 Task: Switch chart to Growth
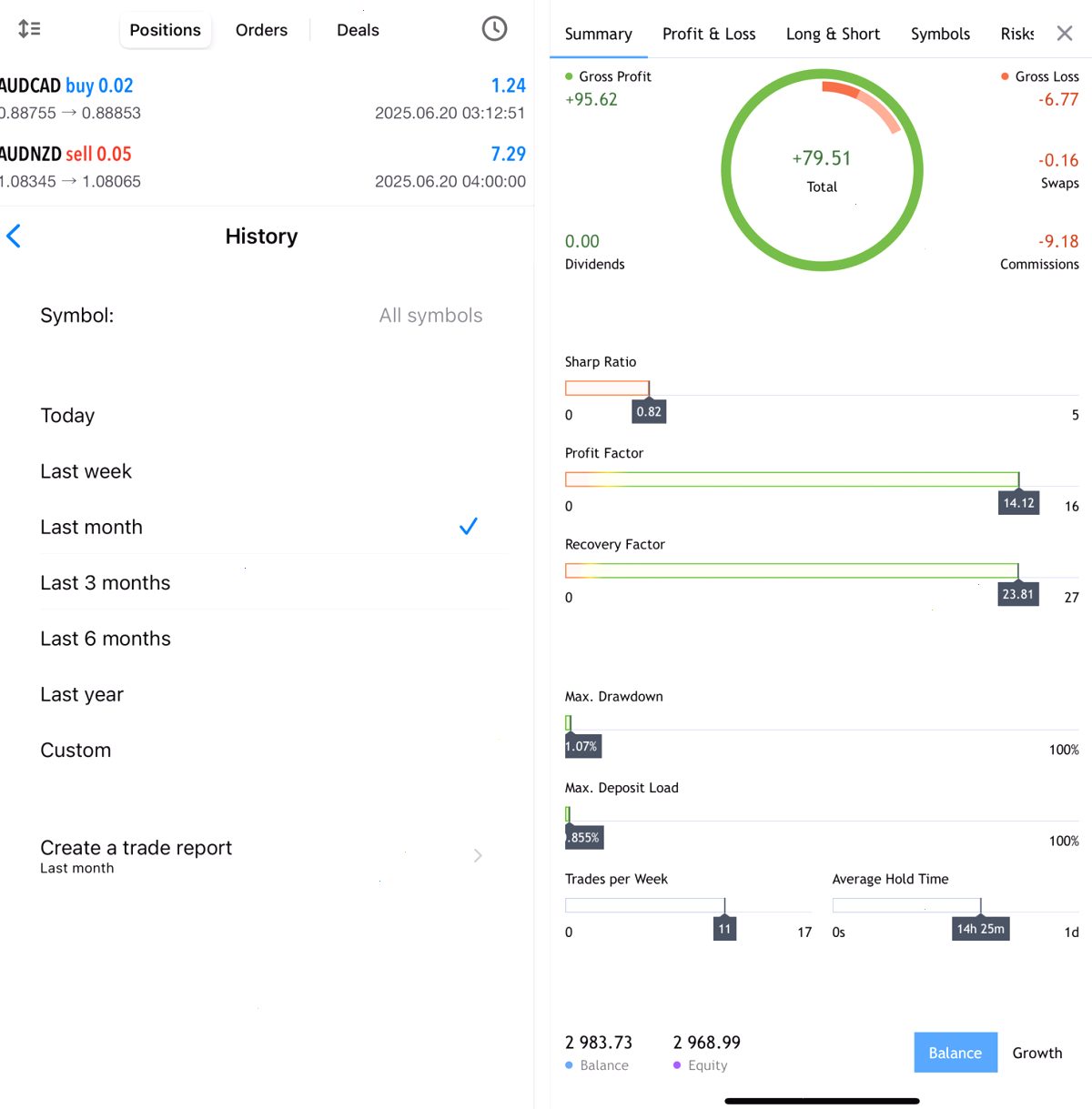coord(1037,1053)
